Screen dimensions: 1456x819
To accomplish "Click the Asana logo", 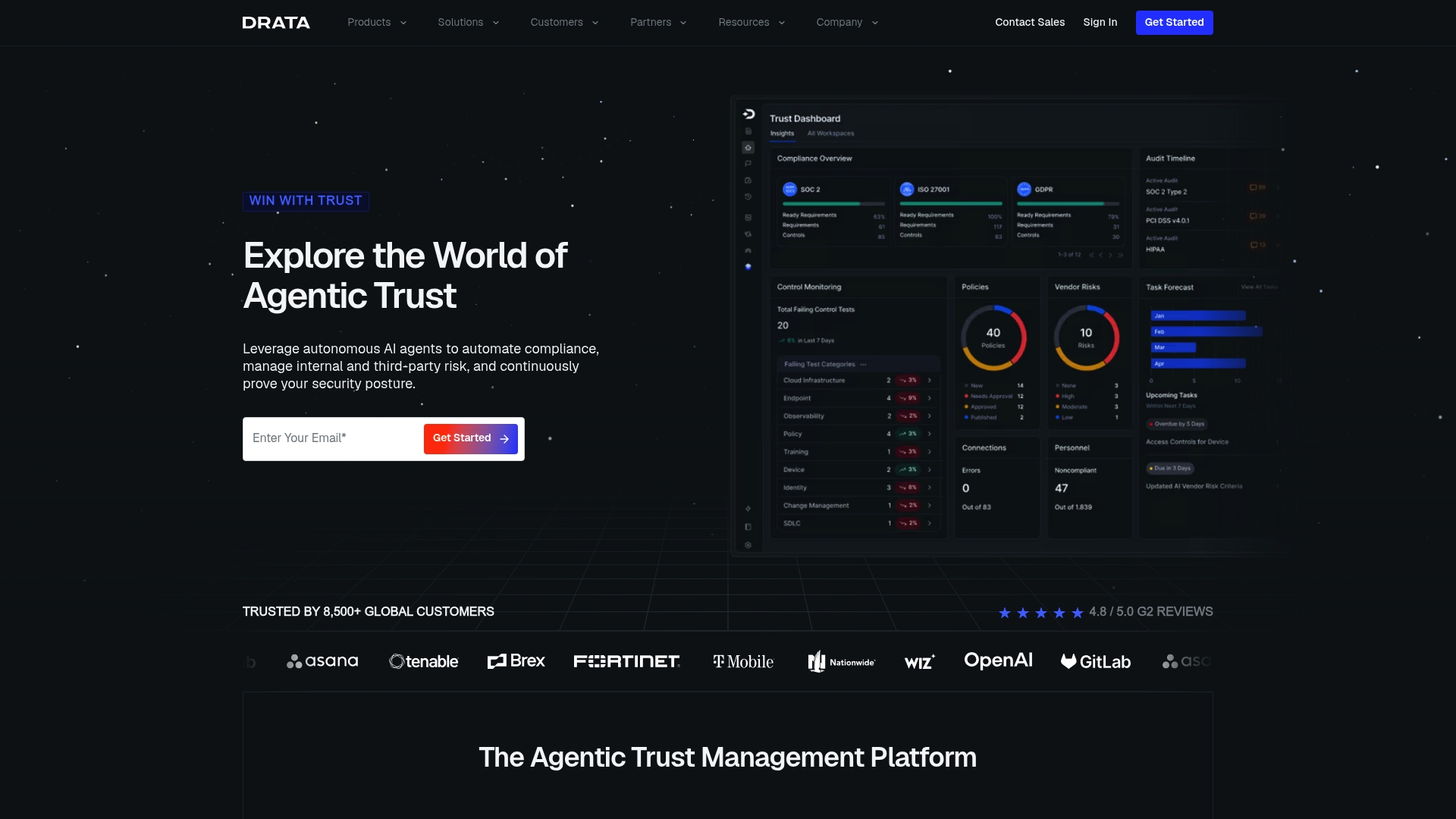I will (322, 661).
